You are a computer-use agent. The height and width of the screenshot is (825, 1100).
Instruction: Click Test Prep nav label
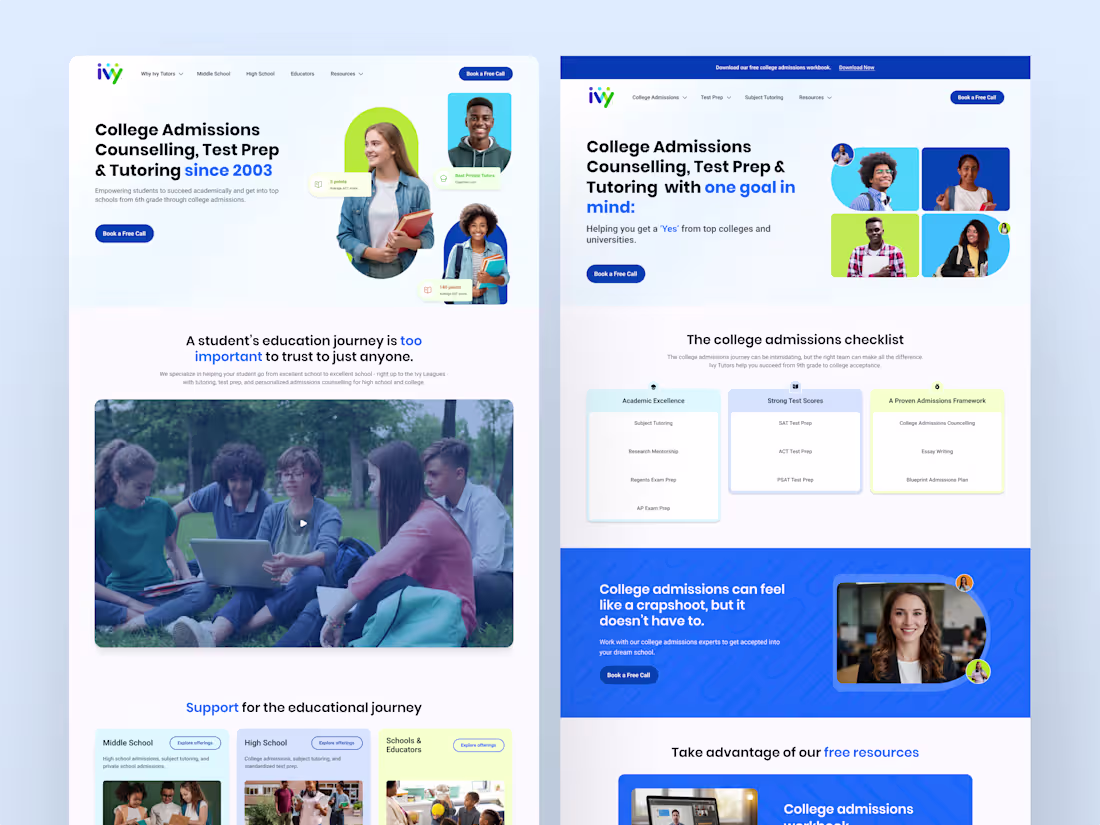pos(711,98)
